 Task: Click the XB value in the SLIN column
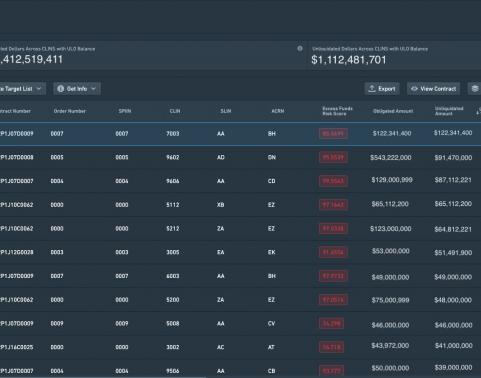[221, 205]
